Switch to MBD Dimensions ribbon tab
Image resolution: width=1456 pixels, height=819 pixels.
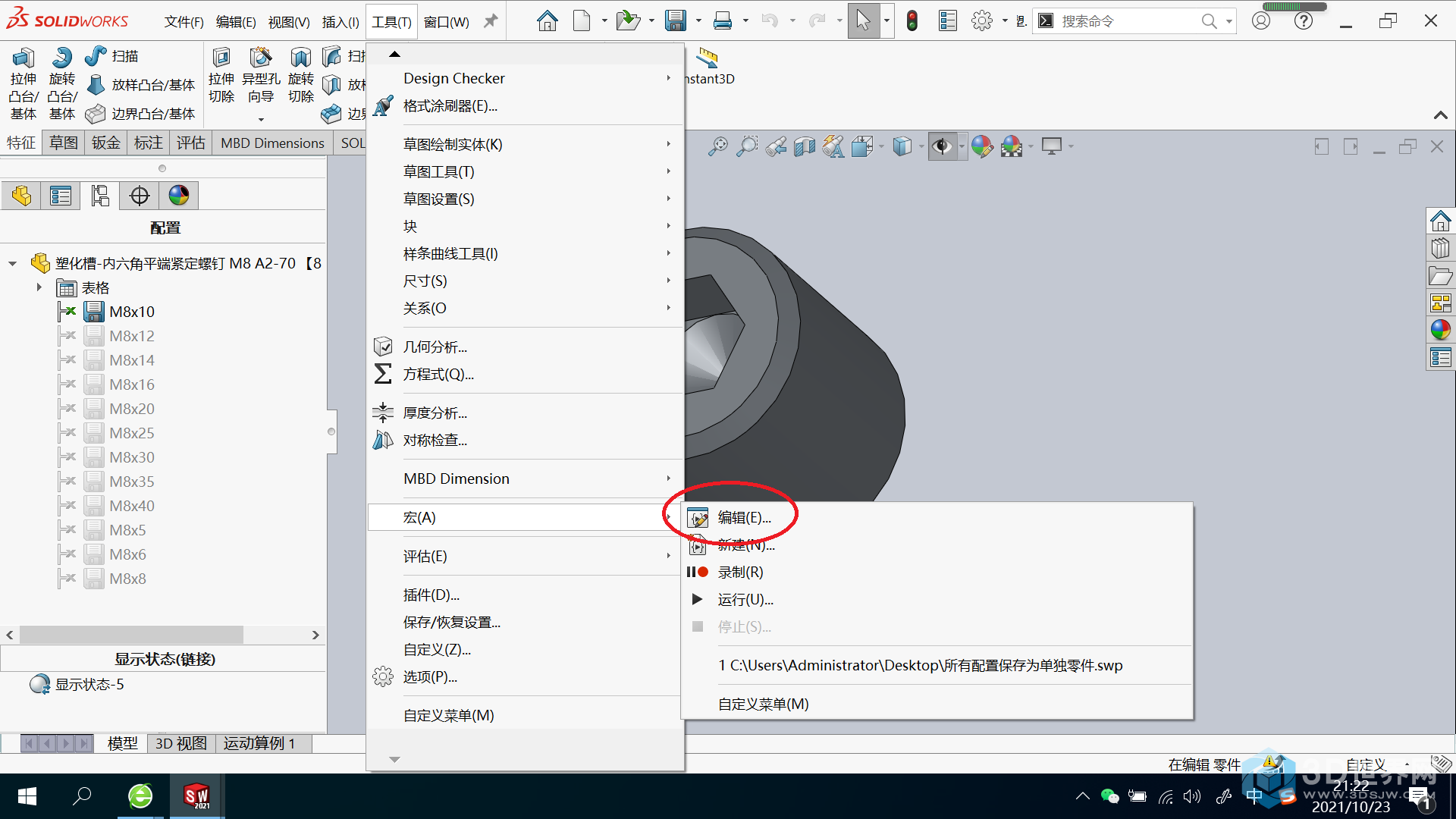click(272, 143)
